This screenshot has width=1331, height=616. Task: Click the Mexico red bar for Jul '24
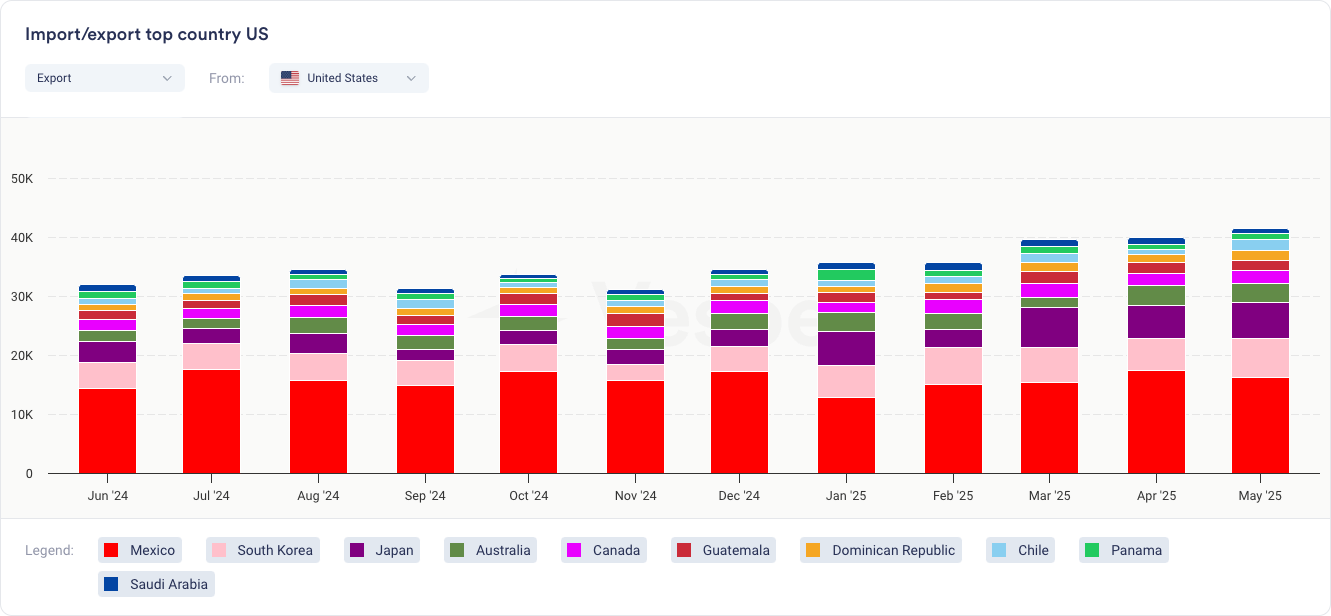pos(211,421)
